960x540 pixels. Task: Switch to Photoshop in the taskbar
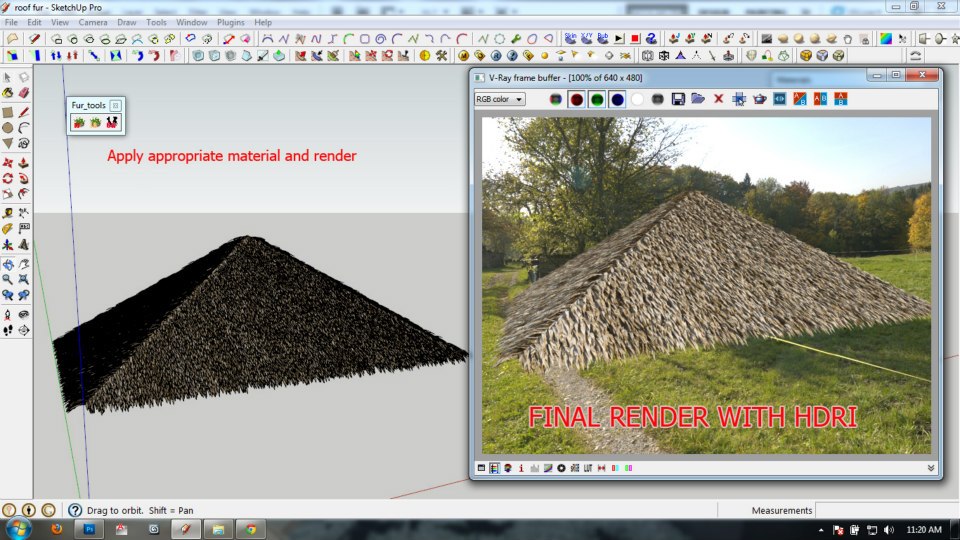89,529
